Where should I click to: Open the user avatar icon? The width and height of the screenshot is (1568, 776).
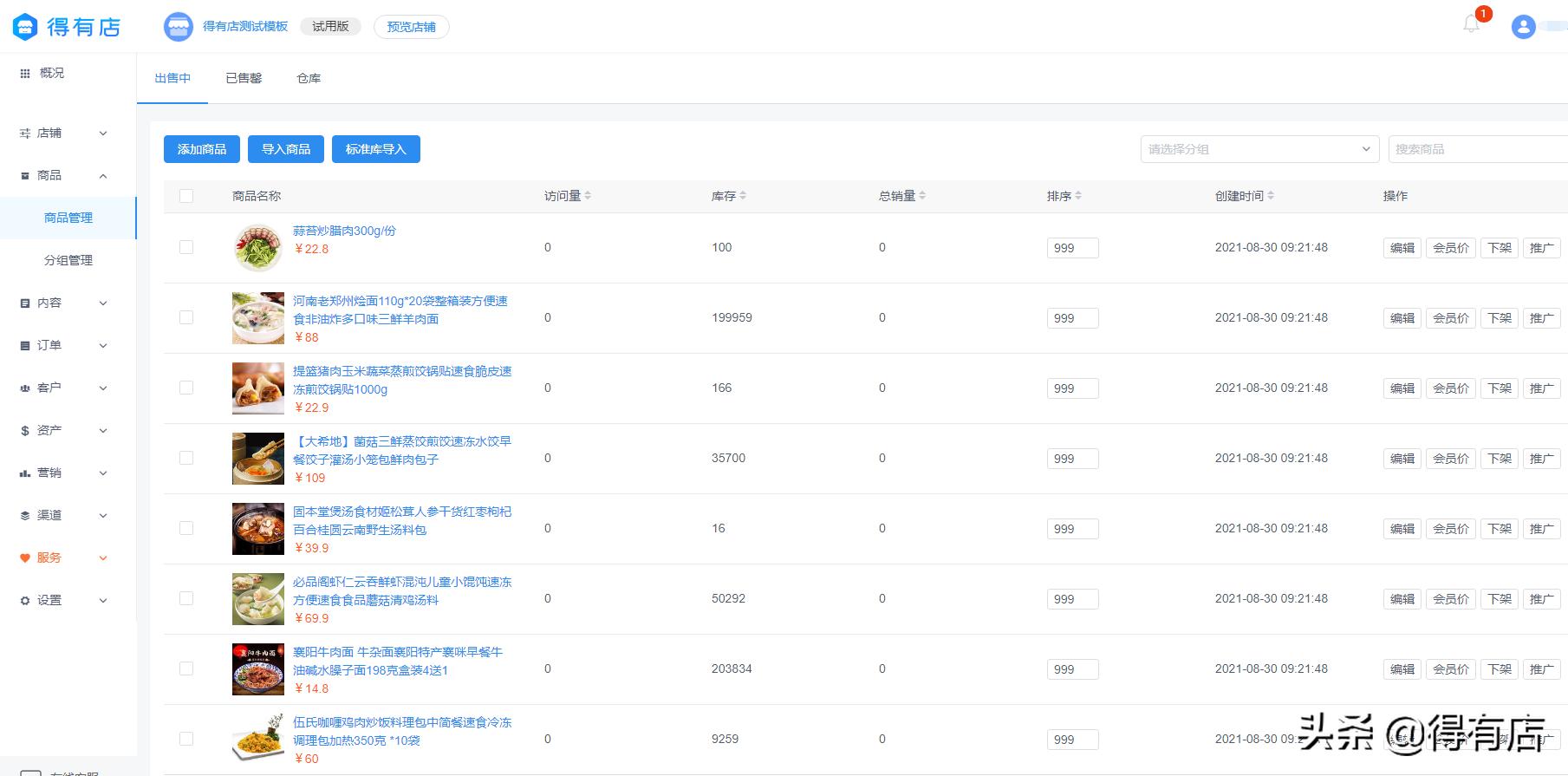(1523, 27)
